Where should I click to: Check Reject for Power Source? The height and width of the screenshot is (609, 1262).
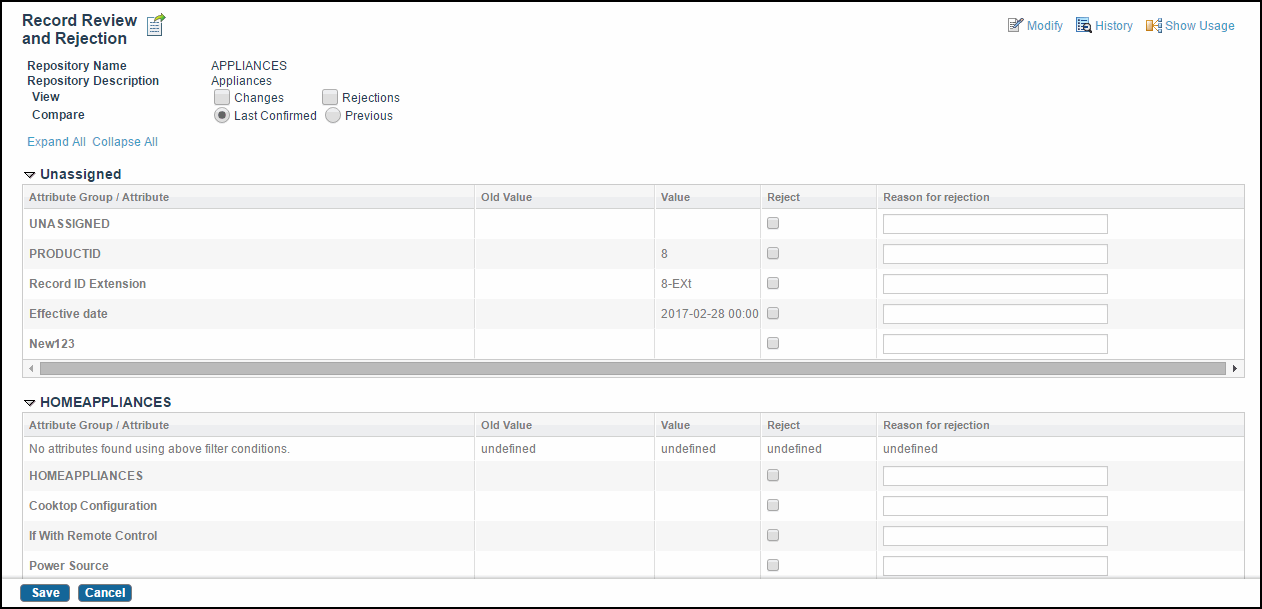pyautogui.click(x=773, y=566)
